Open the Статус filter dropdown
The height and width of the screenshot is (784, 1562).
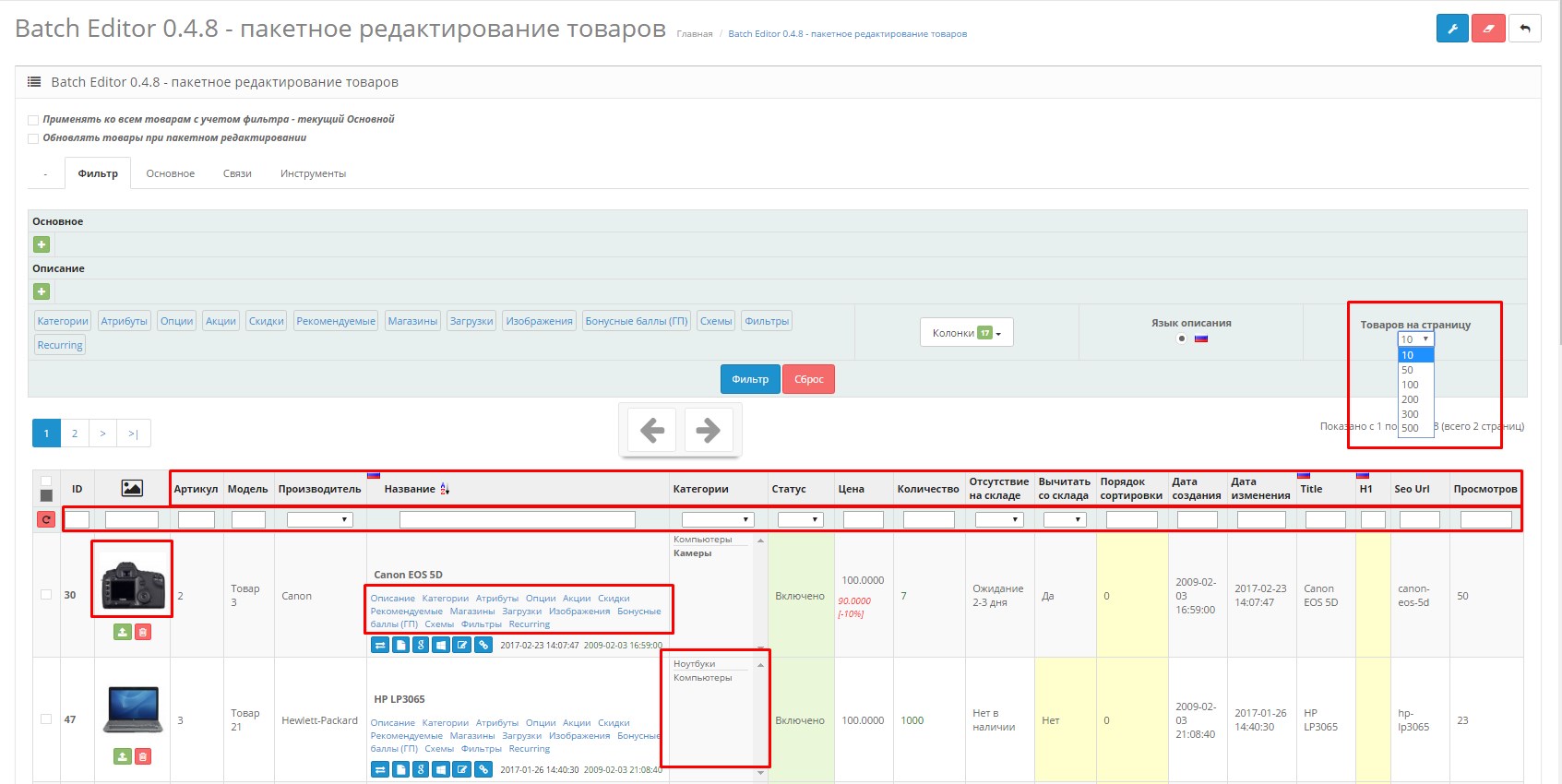point(800,519)
